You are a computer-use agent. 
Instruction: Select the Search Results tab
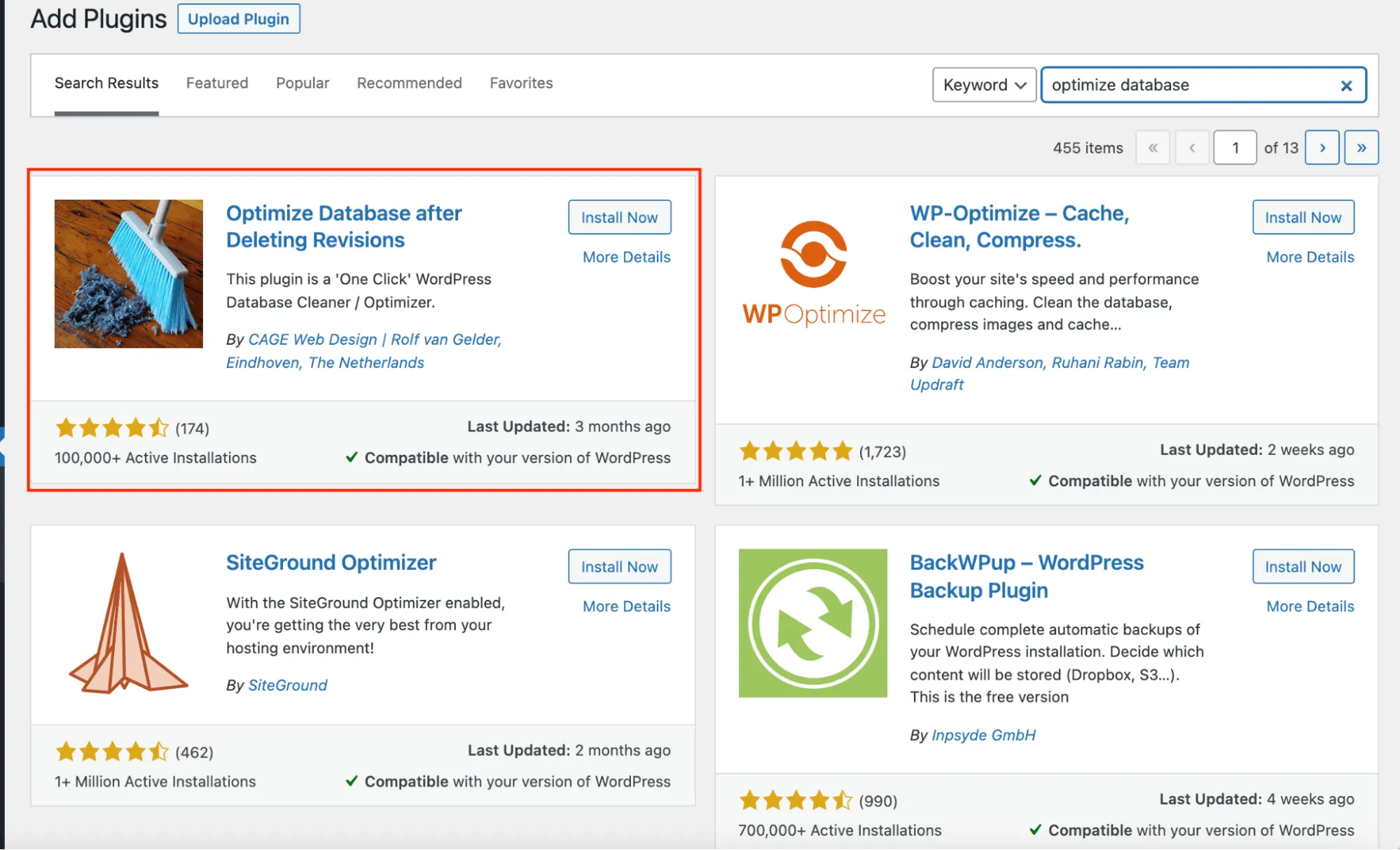[x=106, y=83]
